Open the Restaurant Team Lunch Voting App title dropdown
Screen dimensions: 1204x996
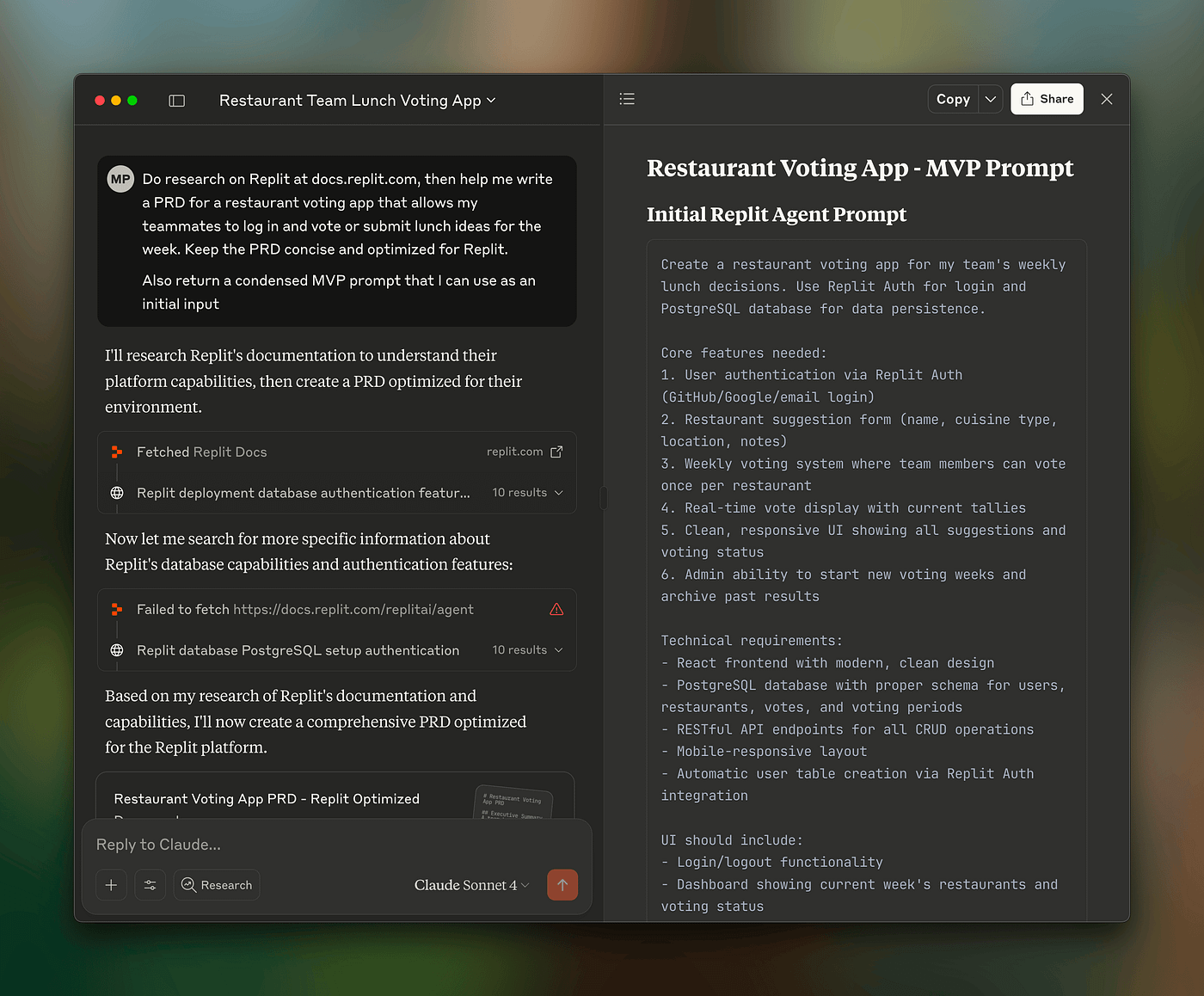pos(357,101)
